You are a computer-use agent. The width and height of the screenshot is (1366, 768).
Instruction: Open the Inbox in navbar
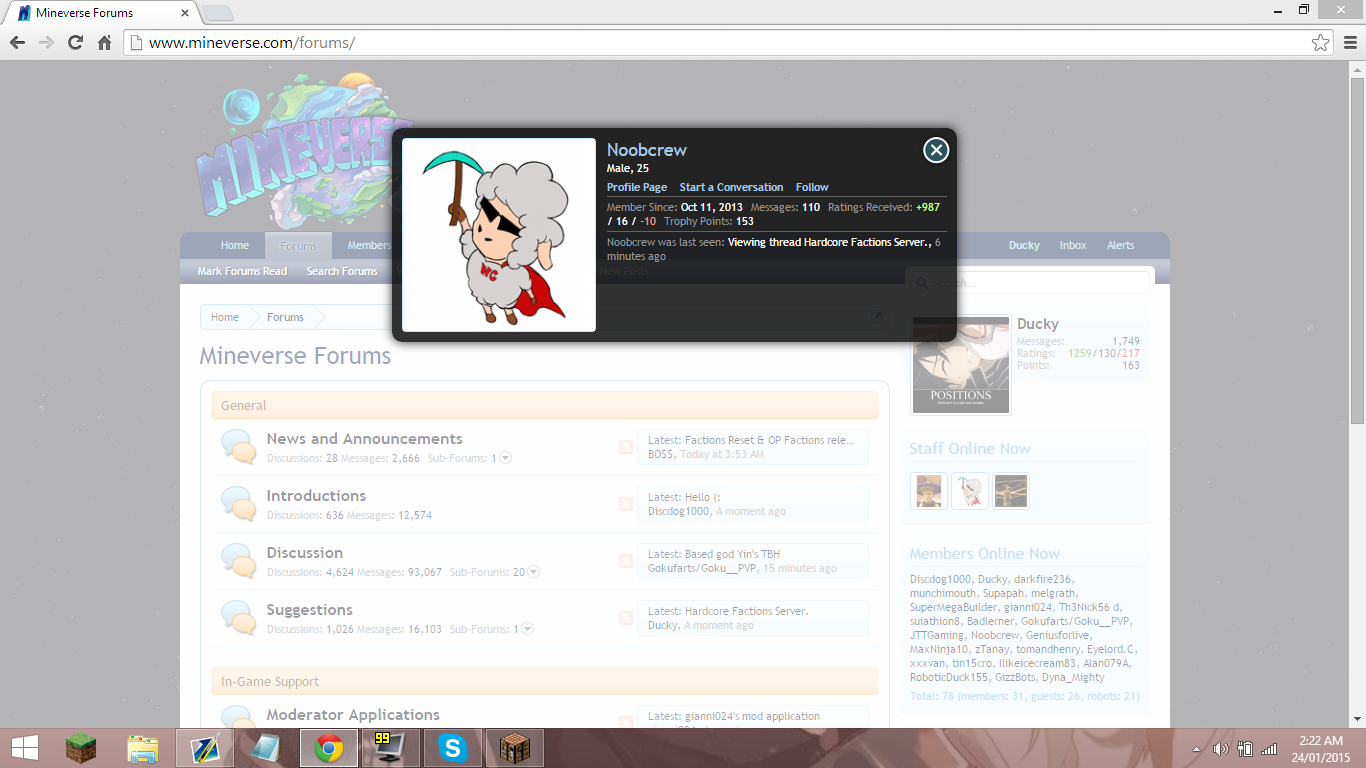(1073, 245)
